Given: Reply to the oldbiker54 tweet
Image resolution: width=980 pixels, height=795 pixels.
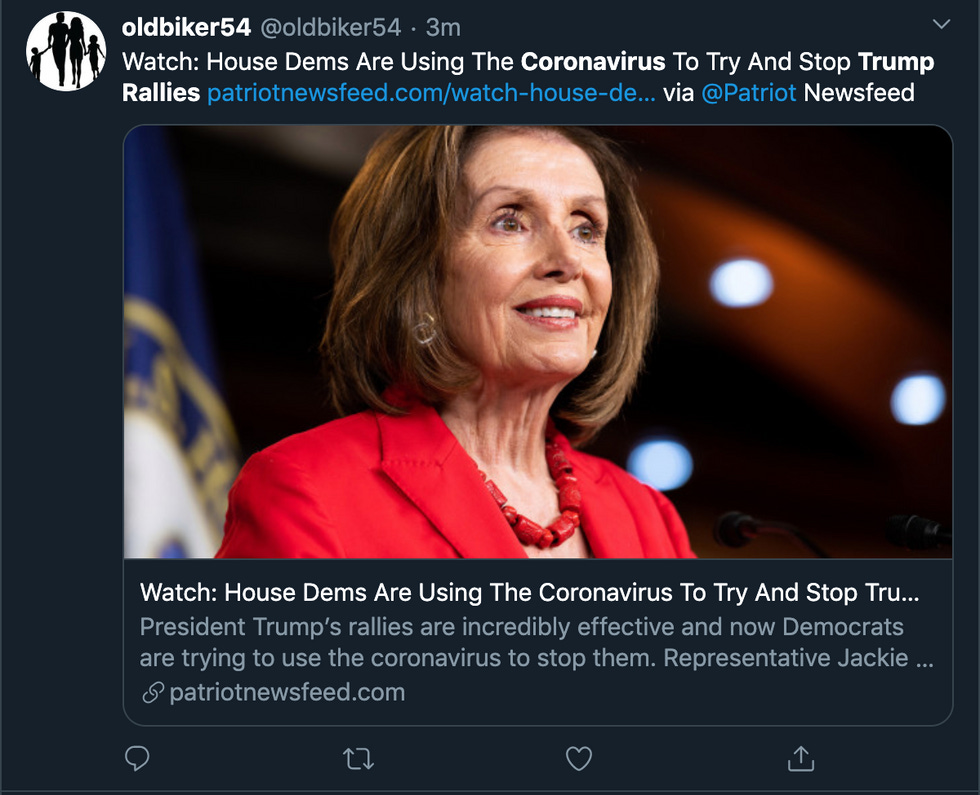Looking at the screenshot, I should 137,758.
